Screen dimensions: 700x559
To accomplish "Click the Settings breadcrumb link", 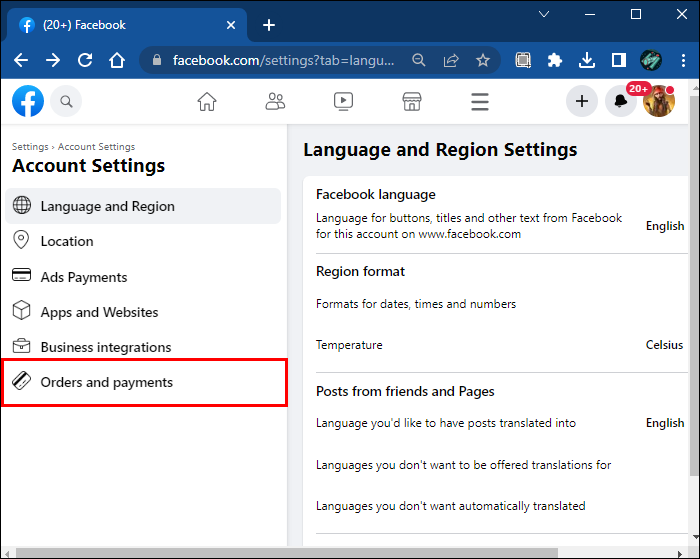I will 30,147.
